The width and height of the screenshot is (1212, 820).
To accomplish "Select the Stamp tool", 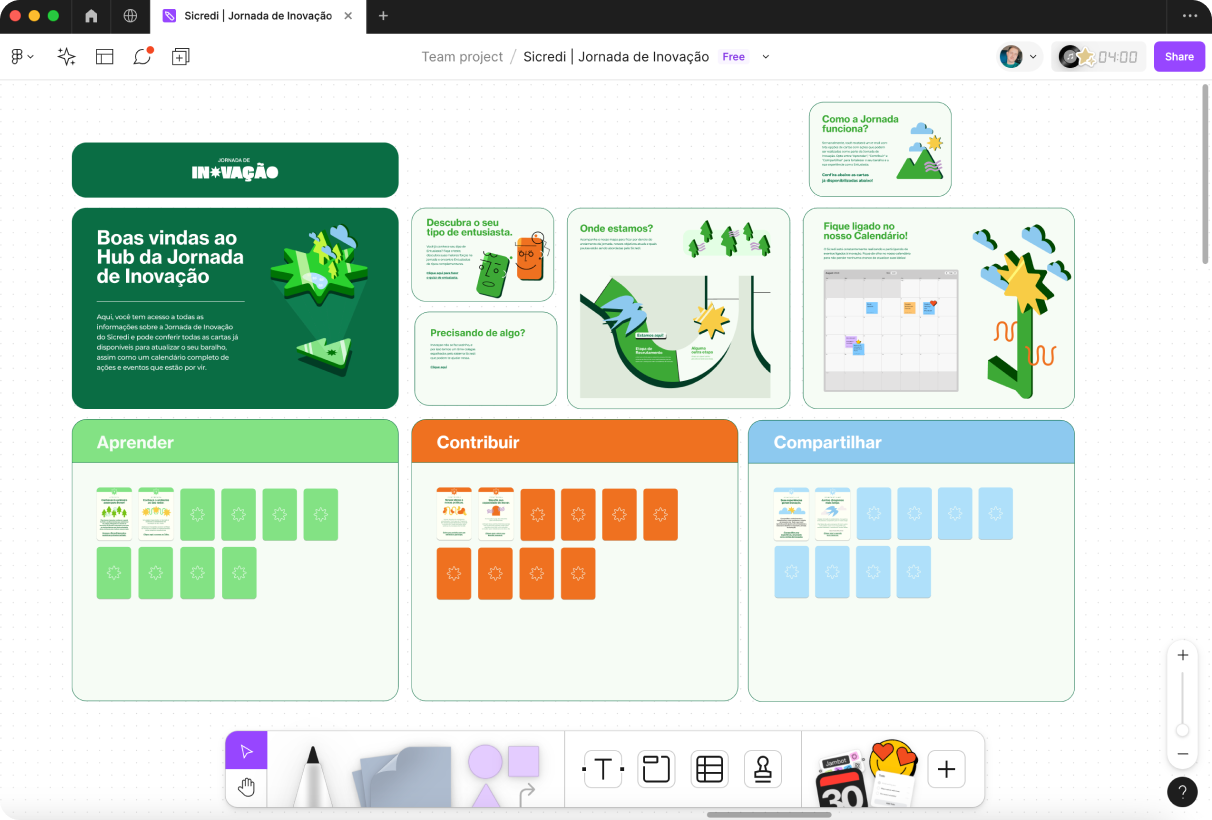I will (763, 769).
